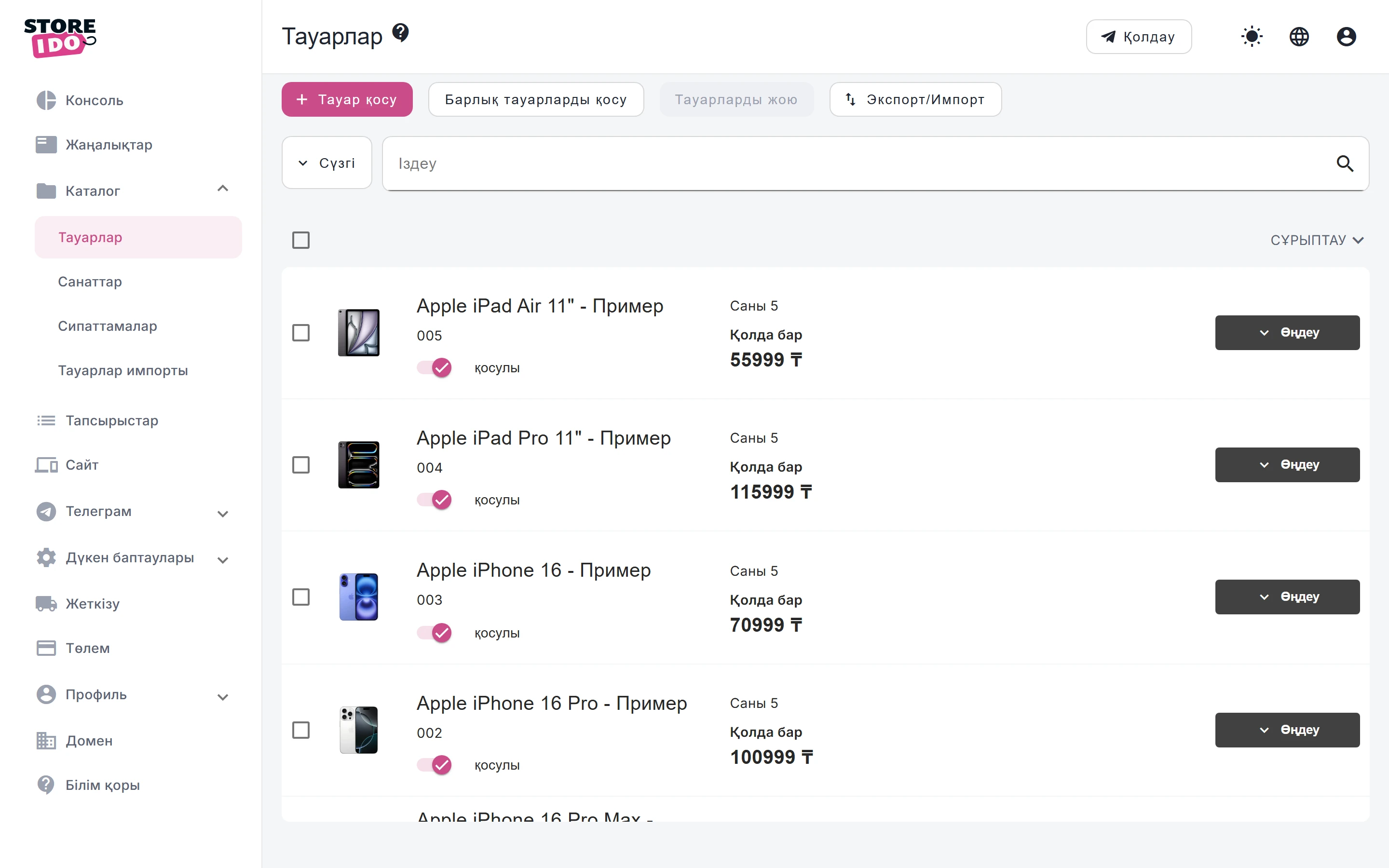Click the Жаңалықтар news icon
The image size is (1389, 868).
(46, 145)
